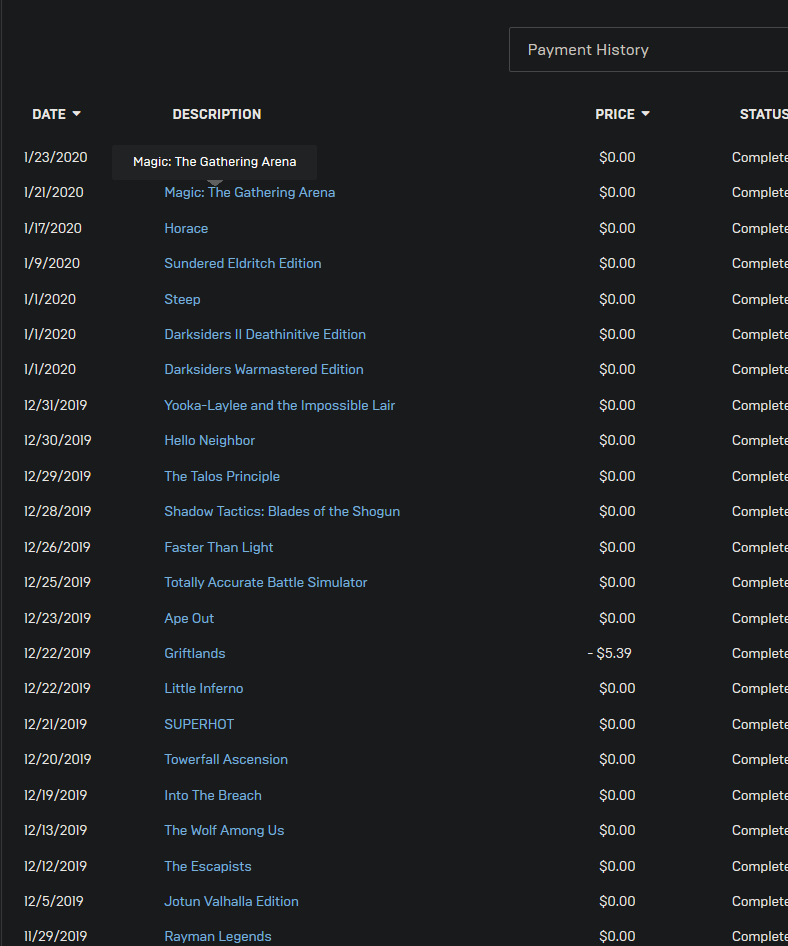Select the date 12/21/2019

click(x=56, y=725)
